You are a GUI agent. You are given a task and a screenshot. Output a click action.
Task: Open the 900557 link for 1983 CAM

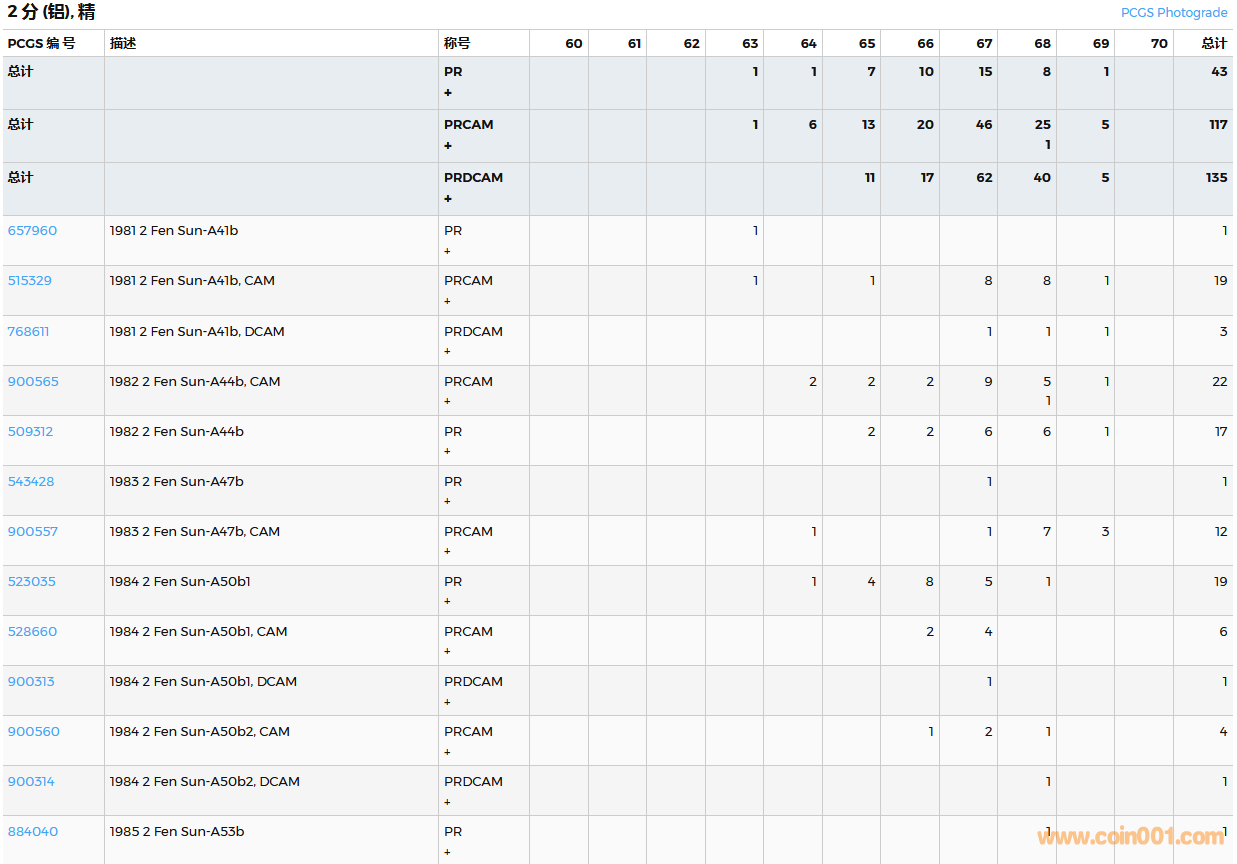coord(33,531)
